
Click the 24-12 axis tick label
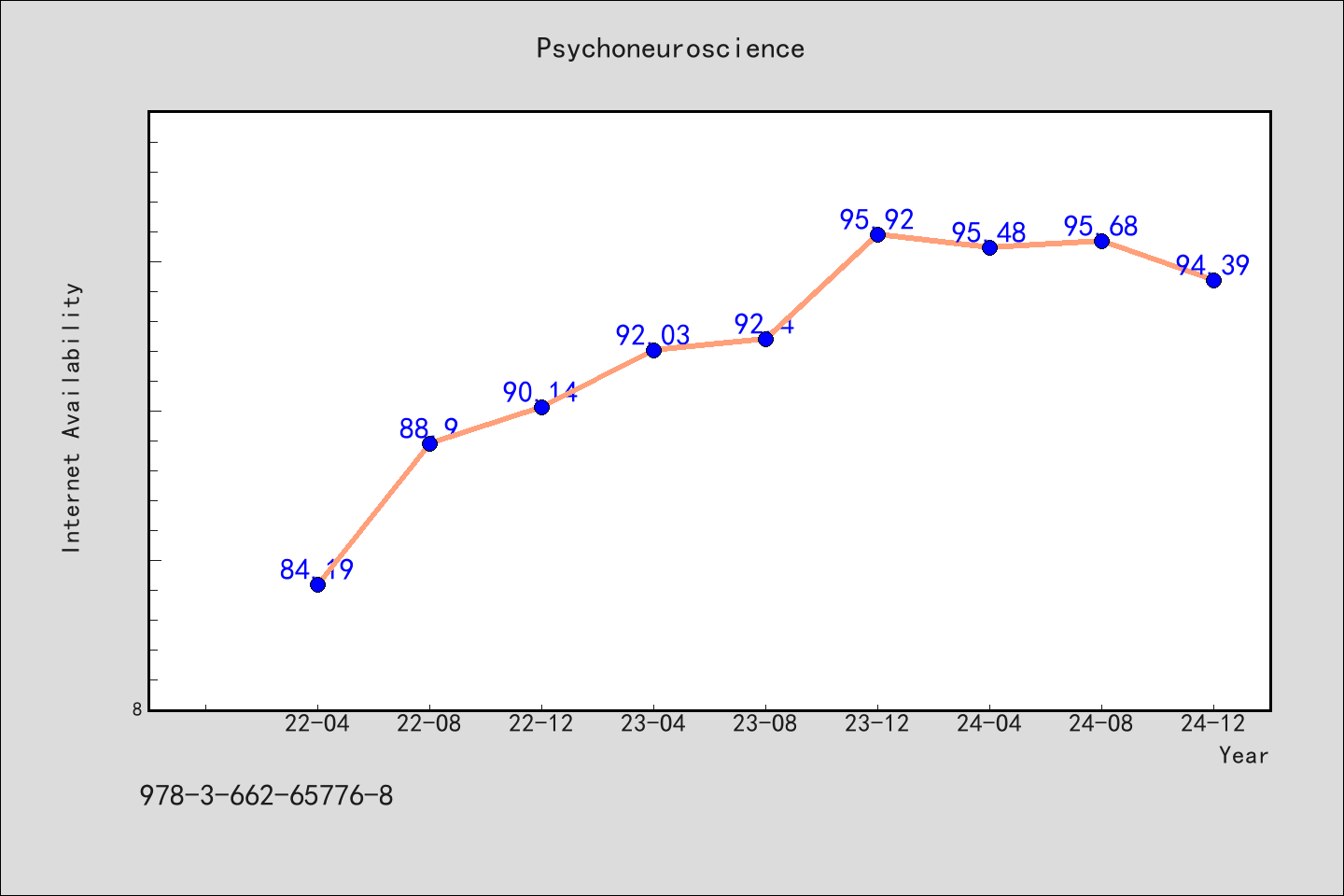coord(1213,723)
